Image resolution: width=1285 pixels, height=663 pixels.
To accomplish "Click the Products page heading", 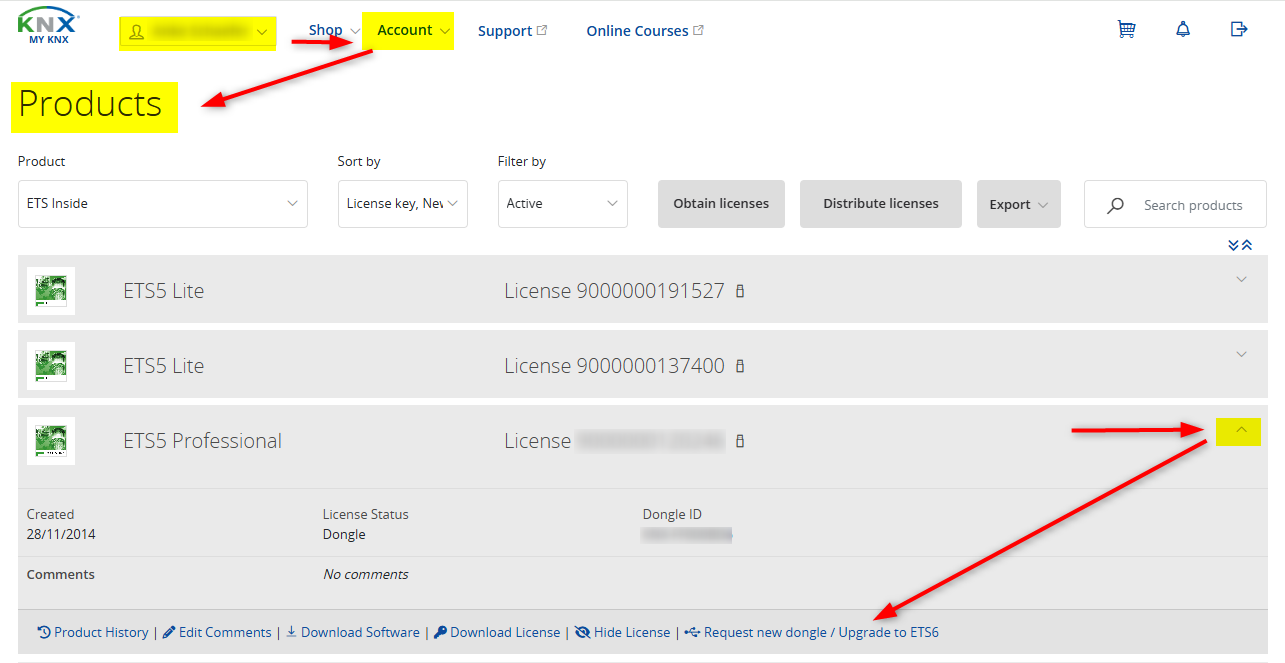I will click(x=90, y=104).
